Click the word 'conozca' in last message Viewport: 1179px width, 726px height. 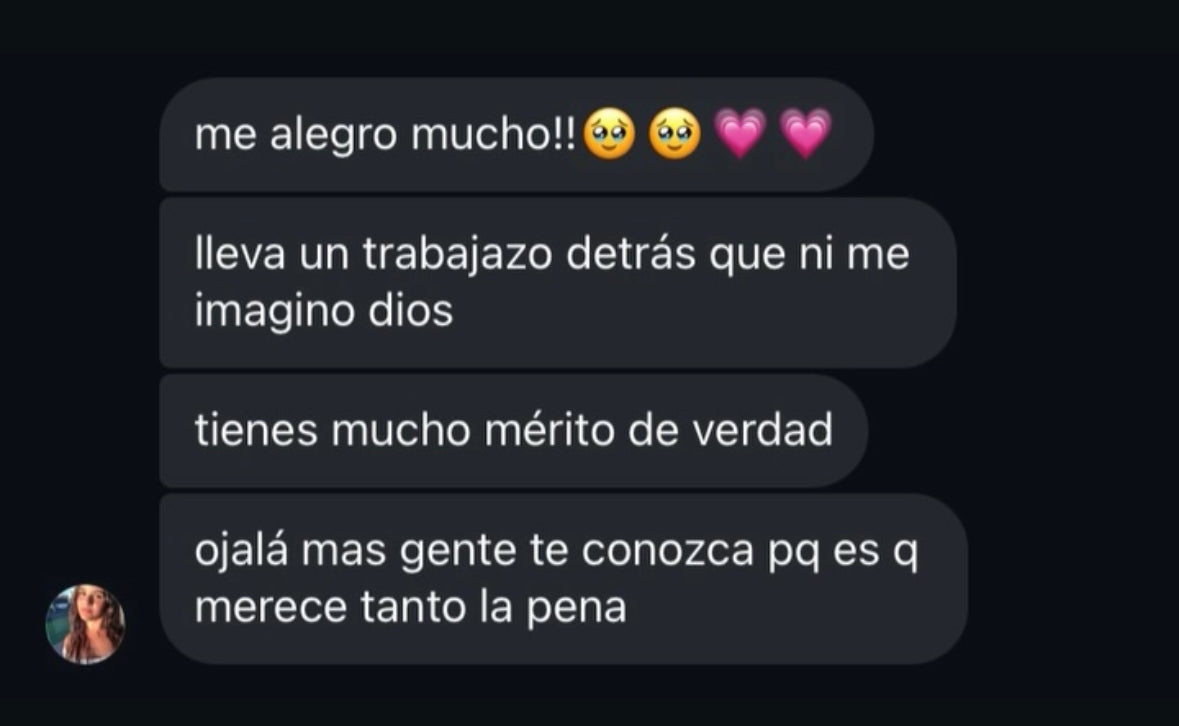[x=668, y=552]
